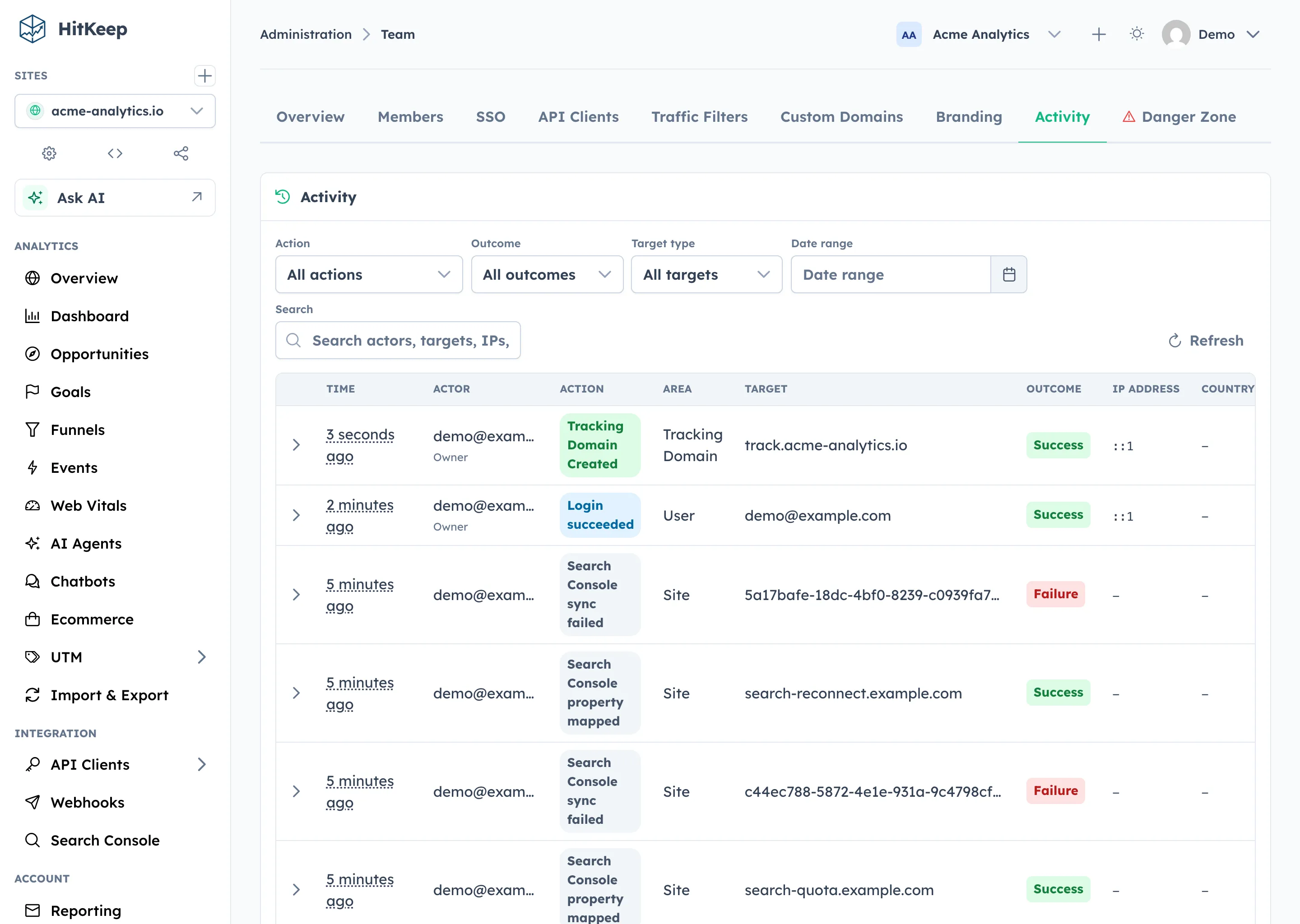Viewport: 1300px width, 924px height.
Task: Open the tracking code snippet icon
Action: click(x=115, y=153)
